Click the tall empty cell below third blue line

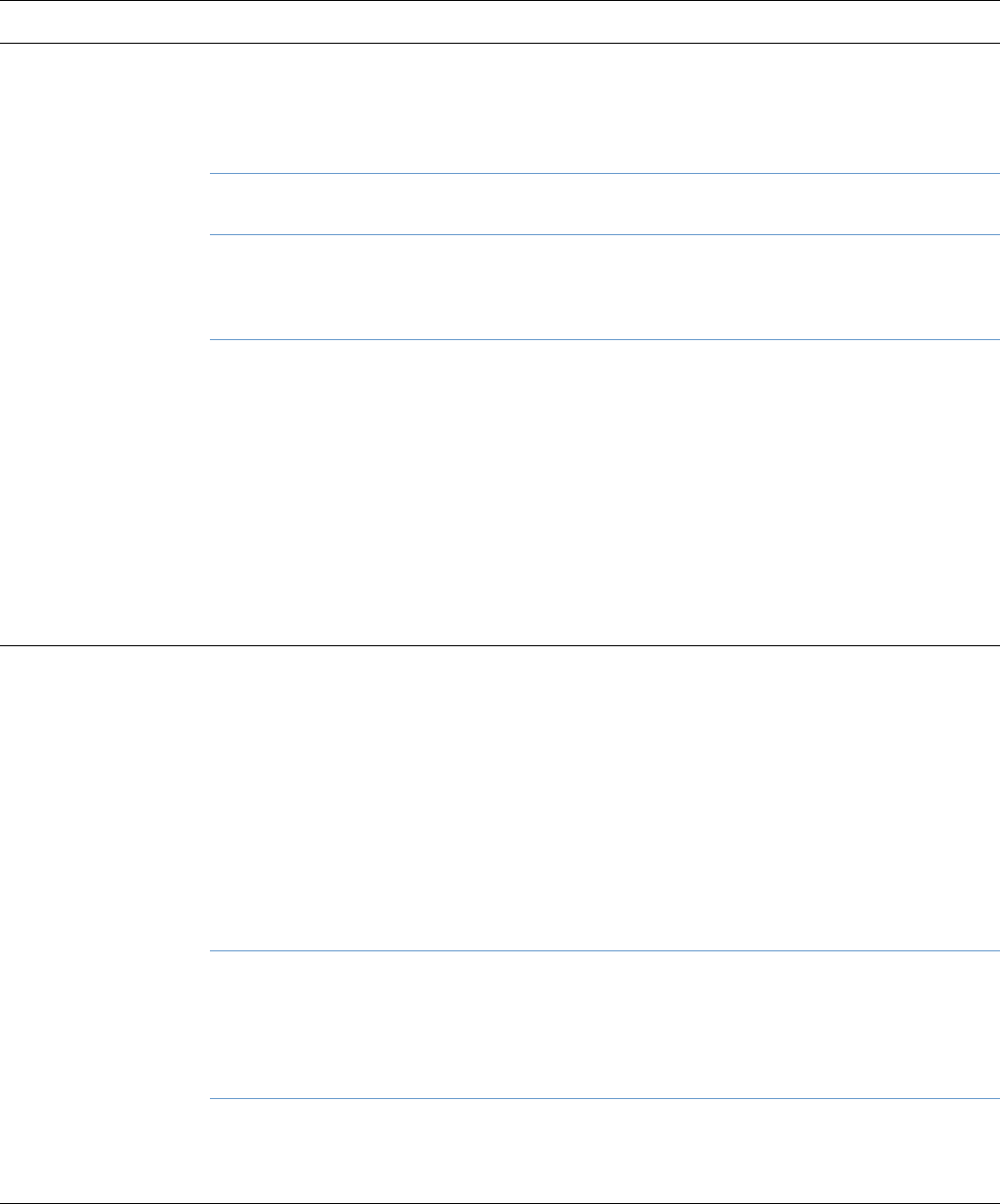(604, 493)
